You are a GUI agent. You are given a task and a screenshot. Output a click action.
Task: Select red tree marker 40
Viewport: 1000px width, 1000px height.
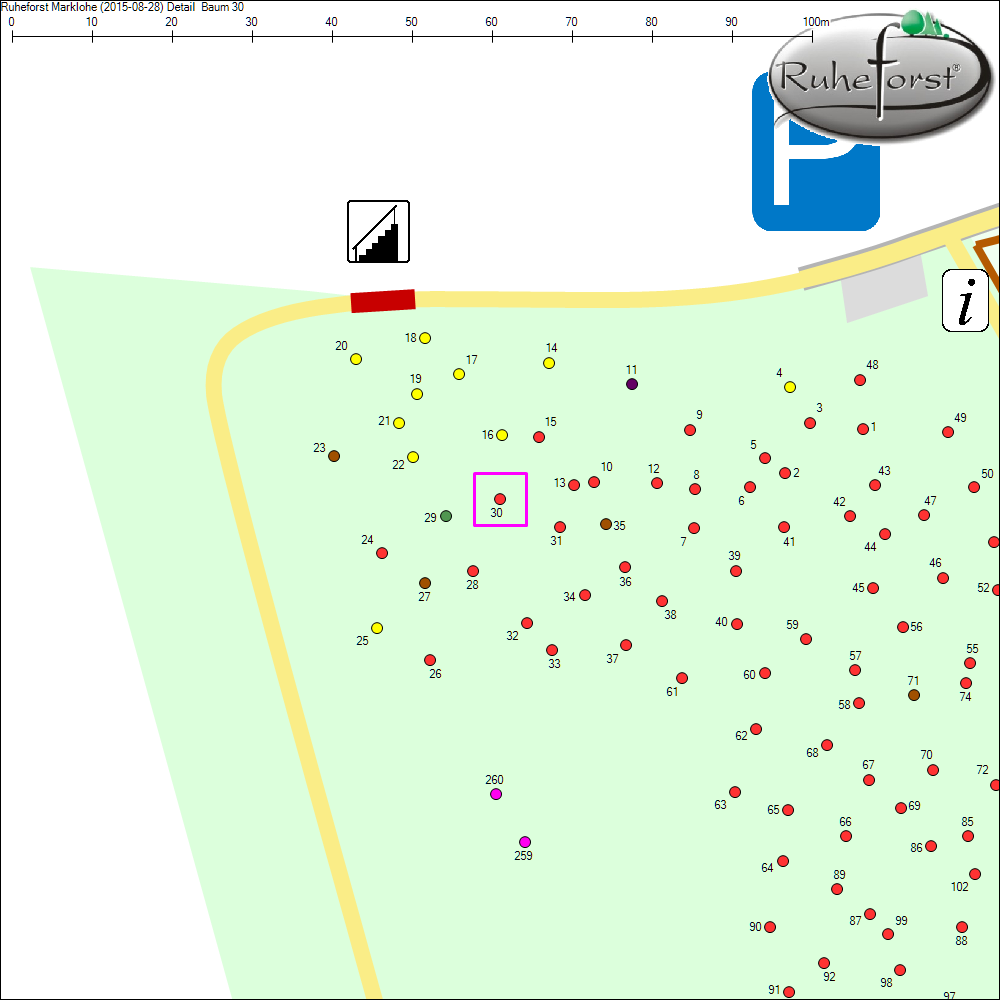pyautogui.click(x=737, y=624)
